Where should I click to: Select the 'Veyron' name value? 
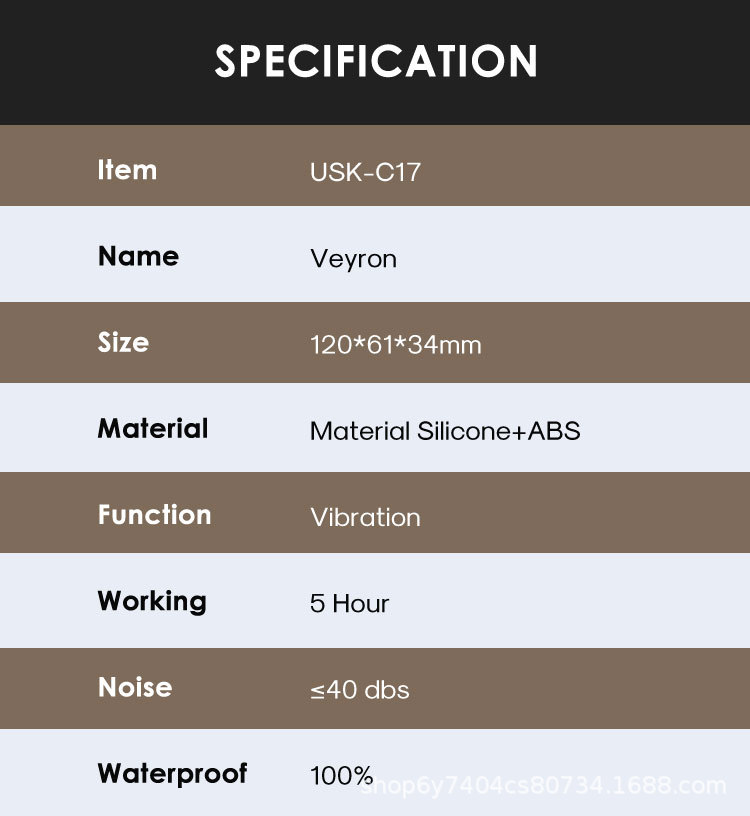point(353,259)
